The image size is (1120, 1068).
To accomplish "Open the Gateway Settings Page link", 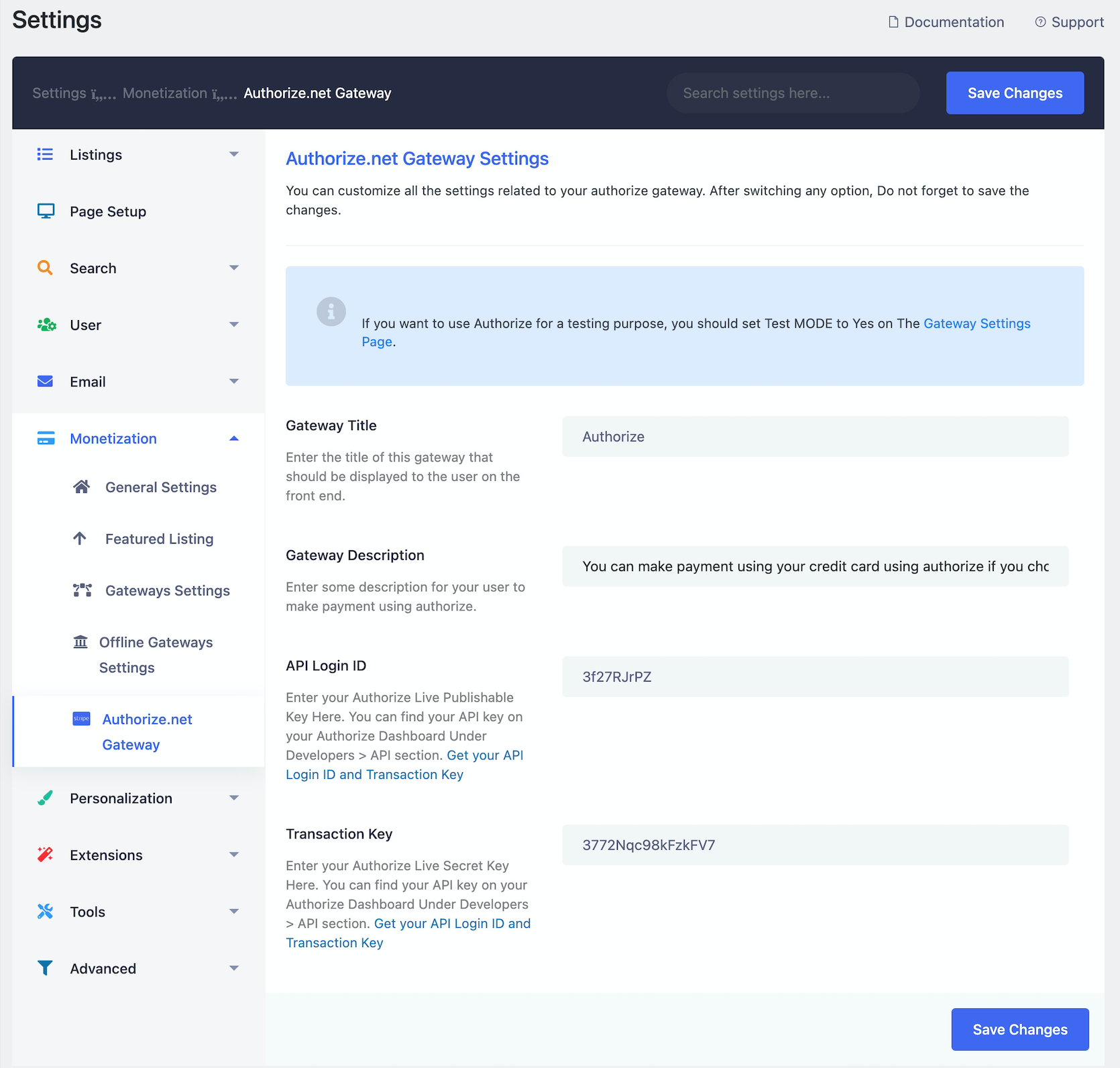I will point(976,323).
